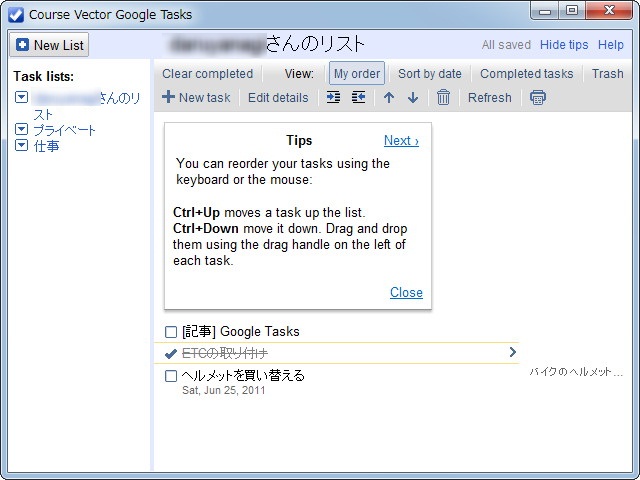Screen dimensions: 640x480
Task: Add a task via New task label
Action: coord(204,98)
